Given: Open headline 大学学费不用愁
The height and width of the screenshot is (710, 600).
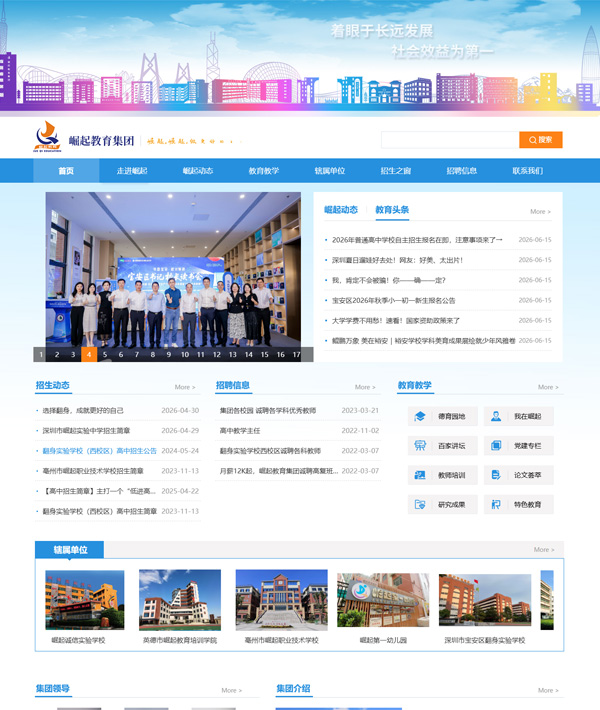Looking at the screenshot, I should pyautogui.click(x=396, y=321).
